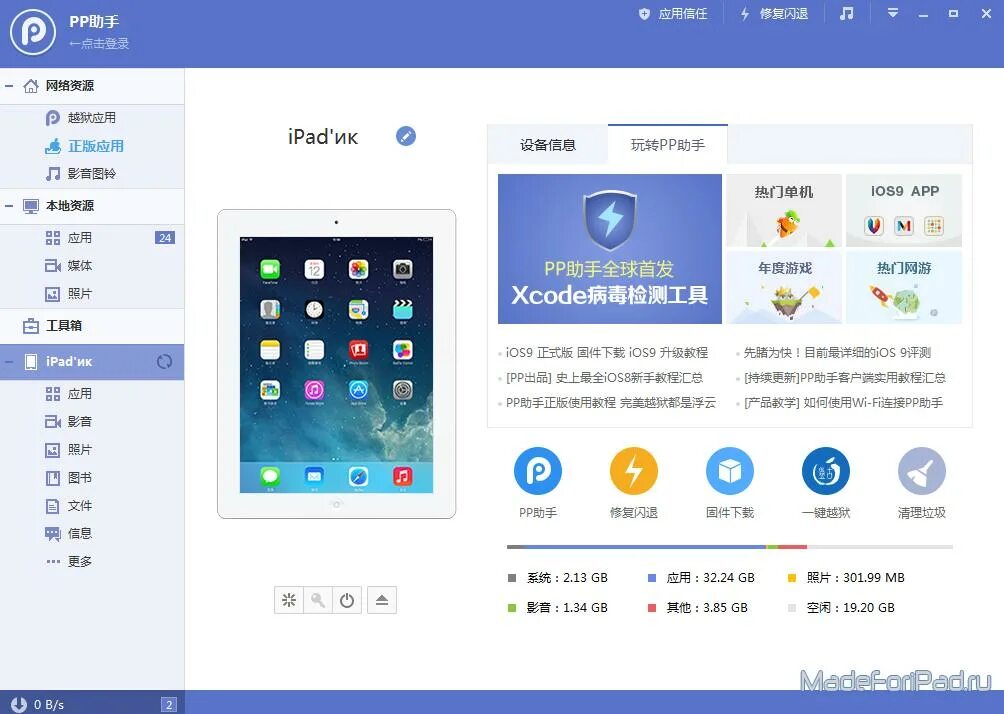
Task: Click the PP助手 logo avatar
Action: tap(33, 32)
